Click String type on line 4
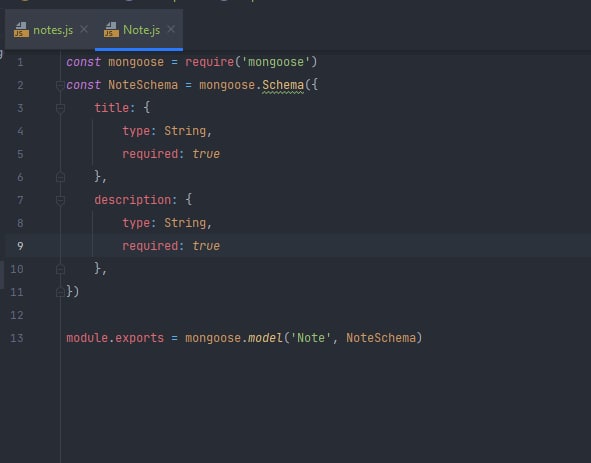591x463 pixels. [185, 131]
